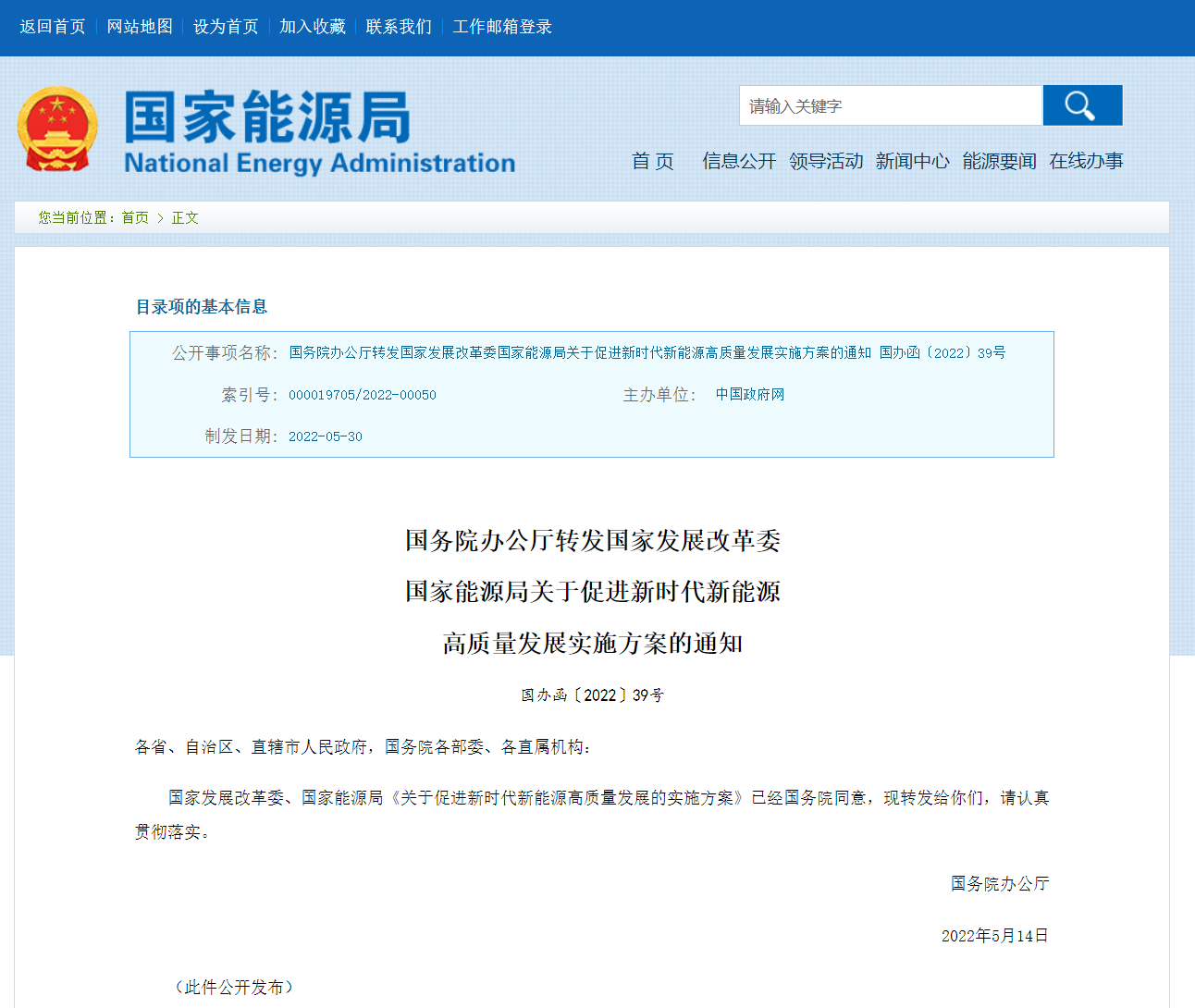Click the 国家能源局 site title logo

pyautogui.click(x=319, y=131)
